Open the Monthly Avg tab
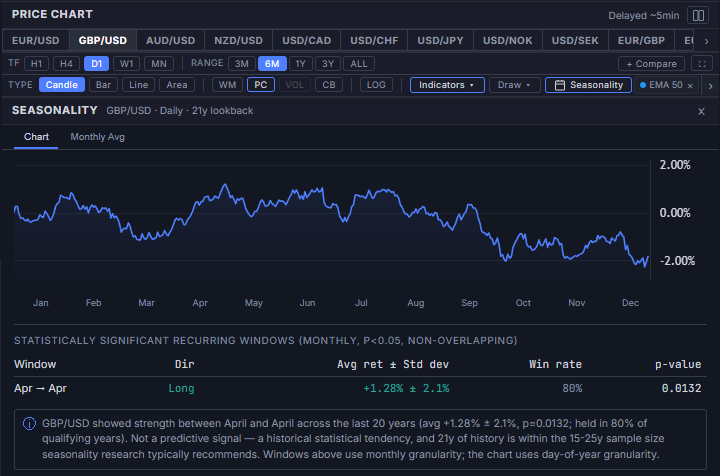Viewport: 720px width, 476px height. [97, 137]
